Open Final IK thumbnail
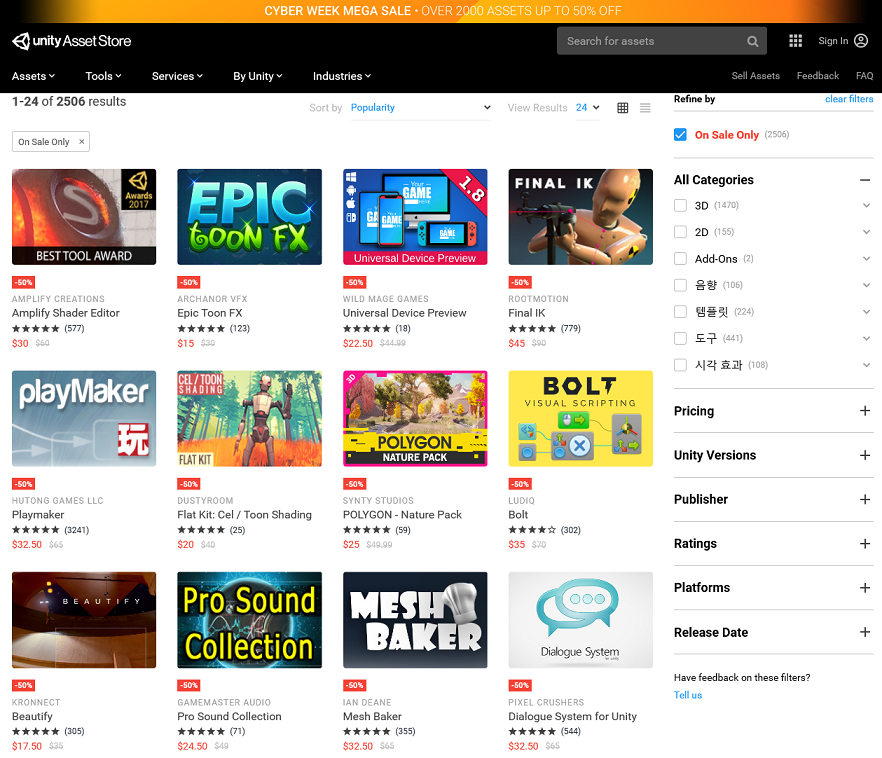882x758 pixels. tap(580, 217)
